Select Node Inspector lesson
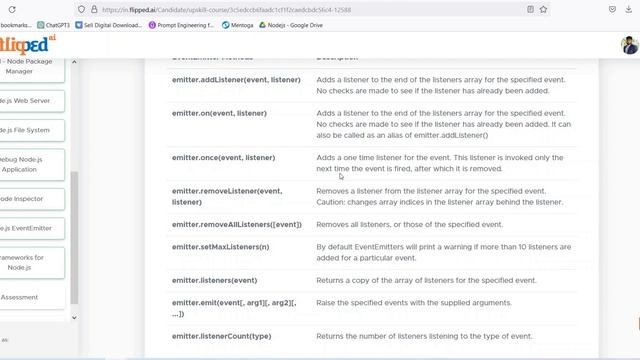This screenshot has width=640, height=360. (x=31, y=199)
